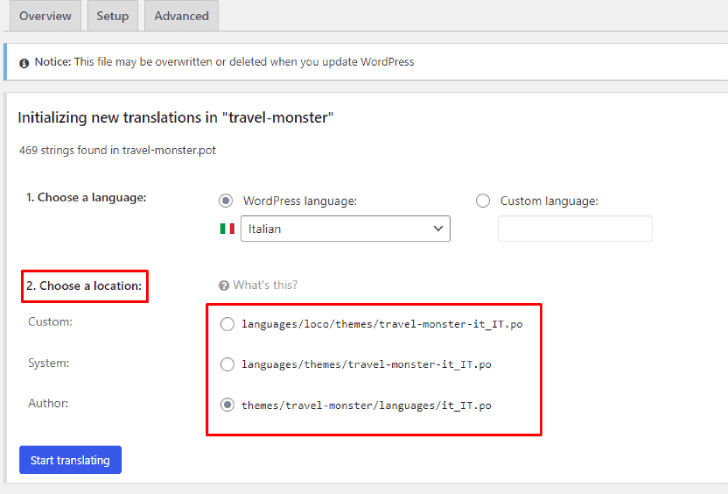
Task: Choose the System languages/themes location
Action: [227, 364]
